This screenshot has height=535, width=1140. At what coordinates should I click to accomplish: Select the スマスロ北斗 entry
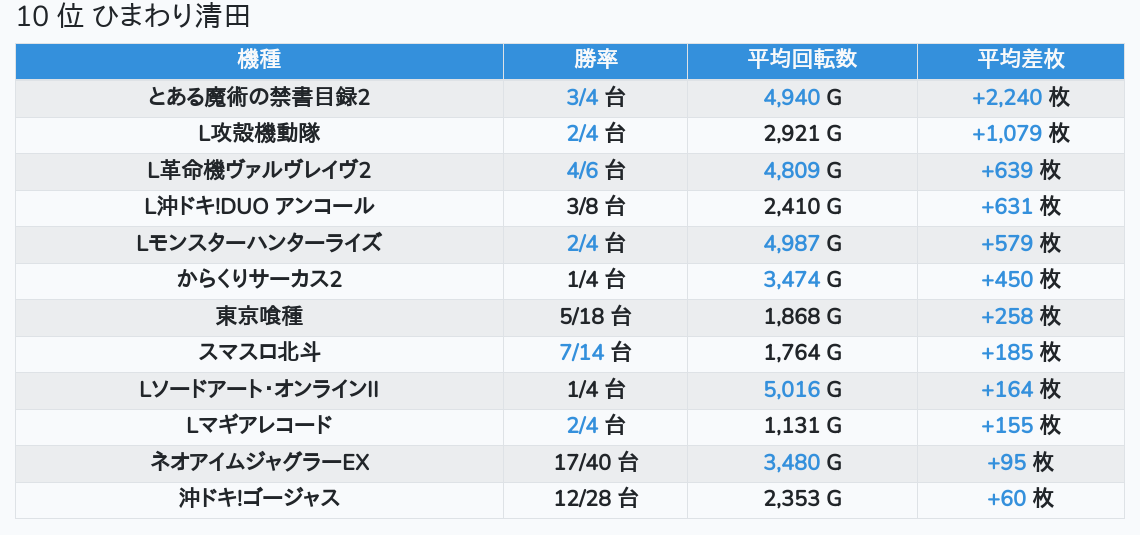click(259, 353)
